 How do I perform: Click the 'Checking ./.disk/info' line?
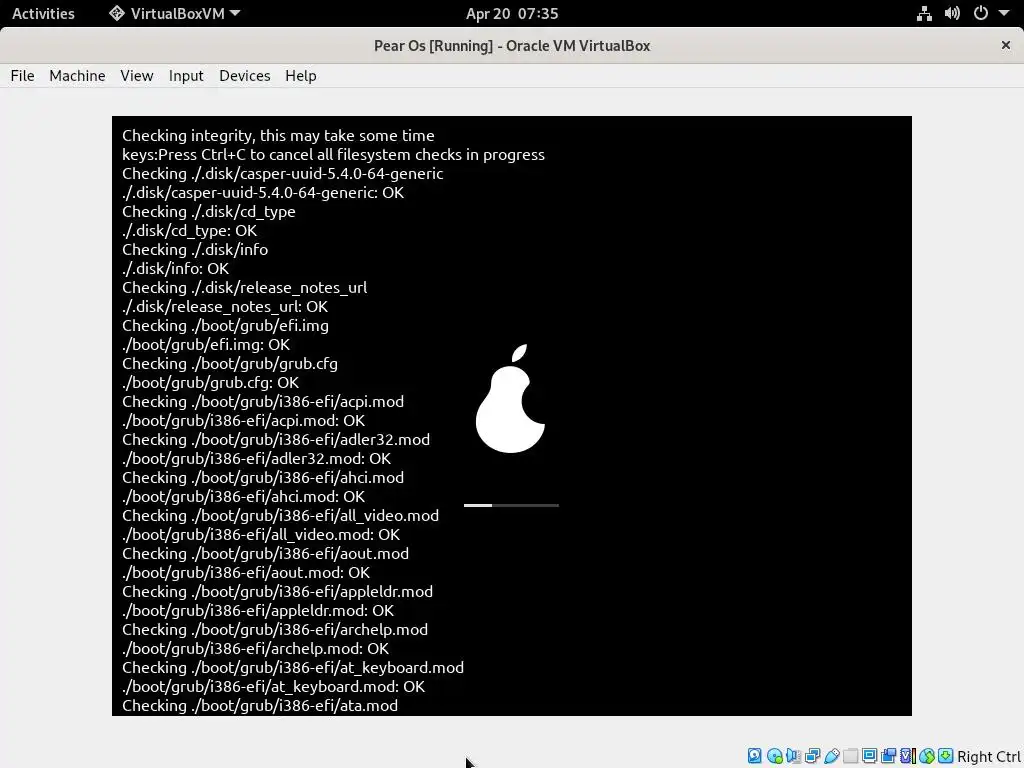click(x=195, y=249)
